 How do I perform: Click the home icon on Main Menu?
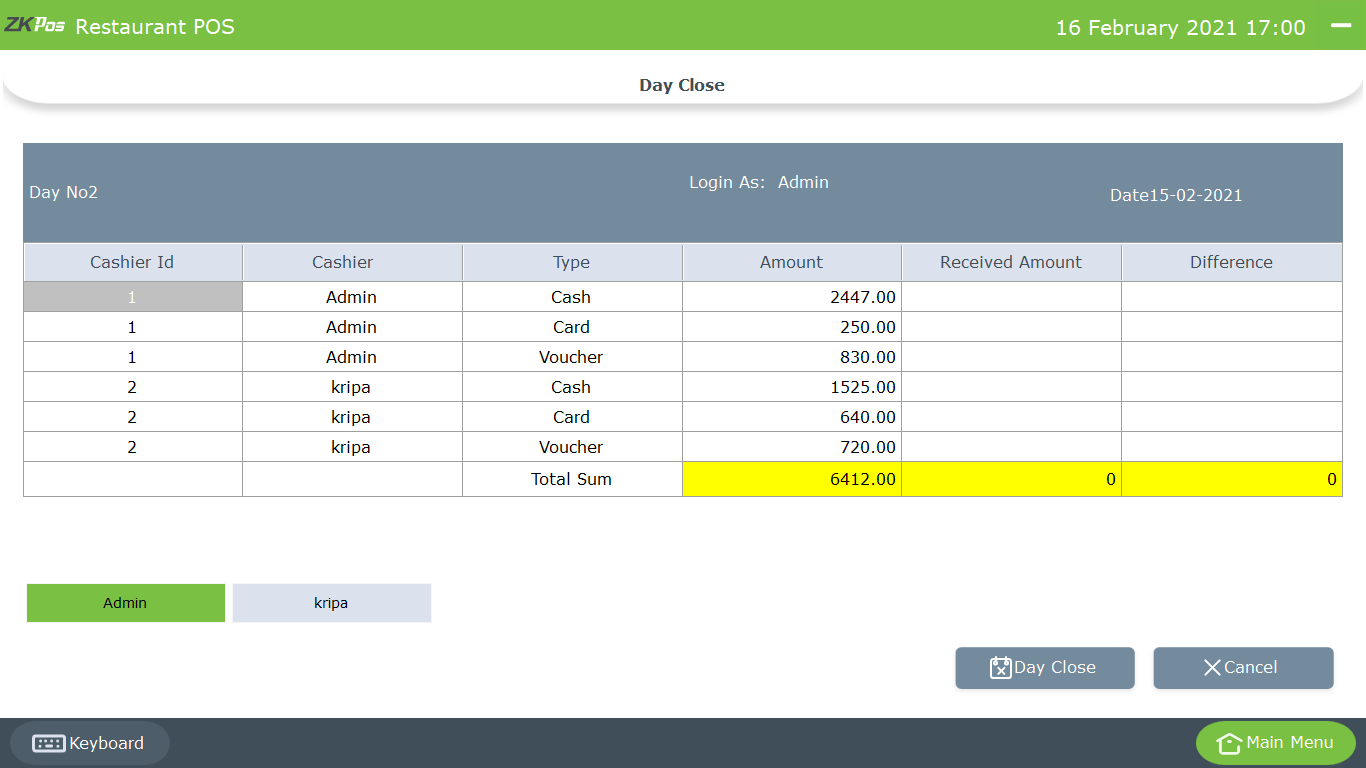point(1229,743)
